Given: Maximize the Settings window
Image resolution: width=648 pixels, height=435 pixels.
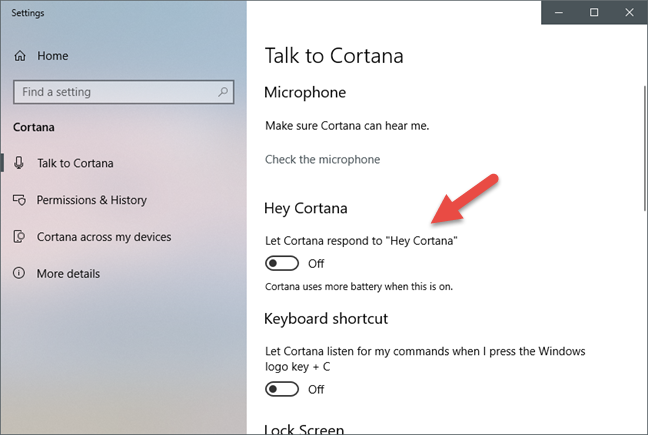Looking at the screenshot, I should [594, 12].
